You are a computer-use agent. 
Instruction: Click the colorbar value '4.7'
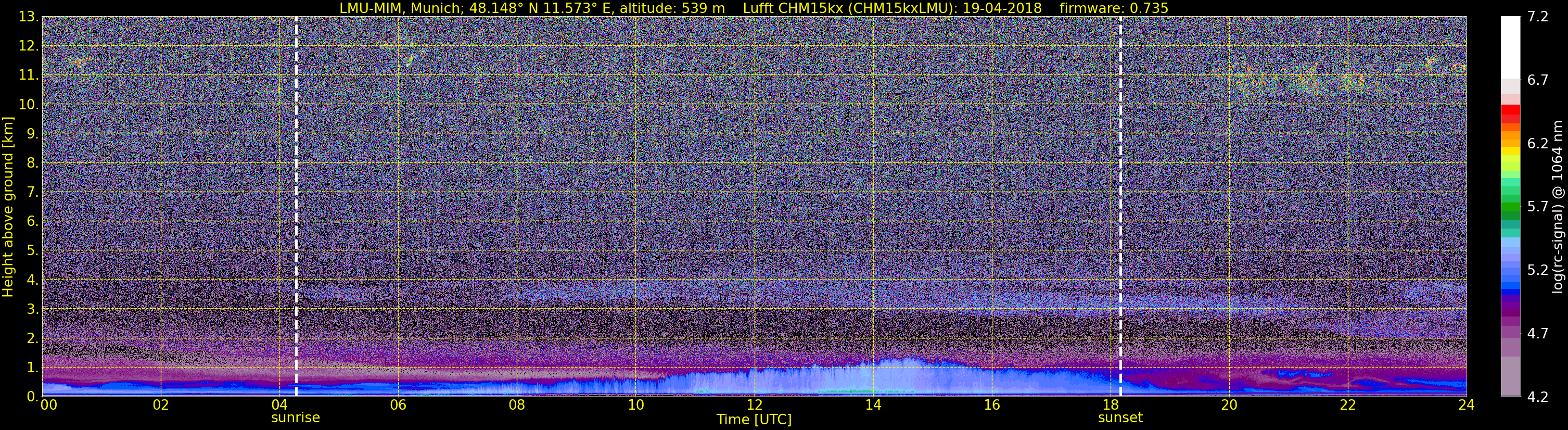[1538, 333]
